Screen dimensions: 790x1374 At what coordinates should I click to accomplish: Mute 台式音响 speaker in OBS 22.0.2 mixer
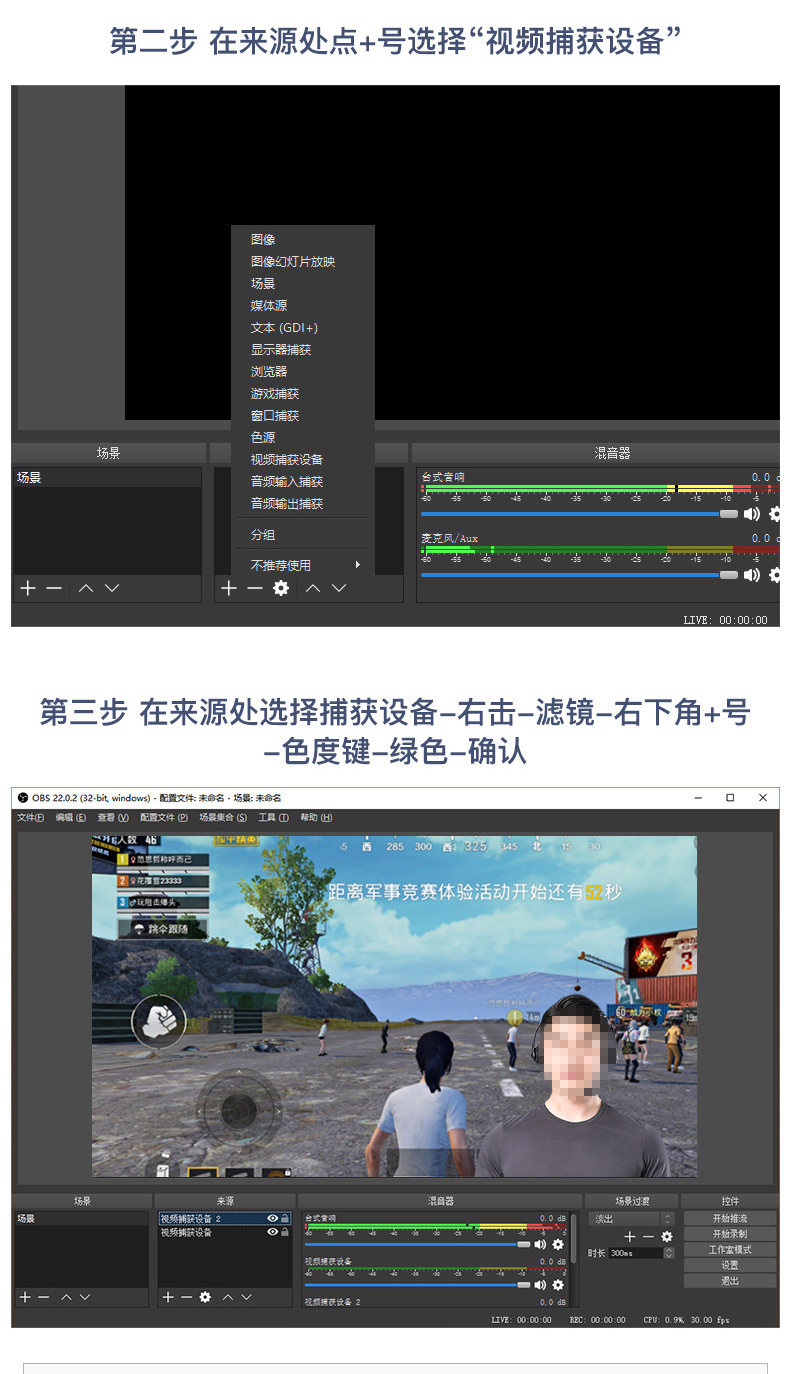tap(540, 1244)
